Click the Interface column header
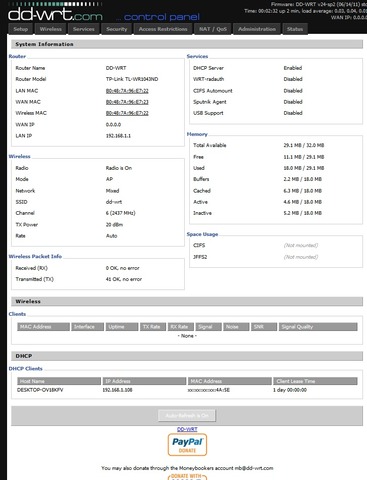Viewport: 367px width, 480px height. click(x=88, y=327)
